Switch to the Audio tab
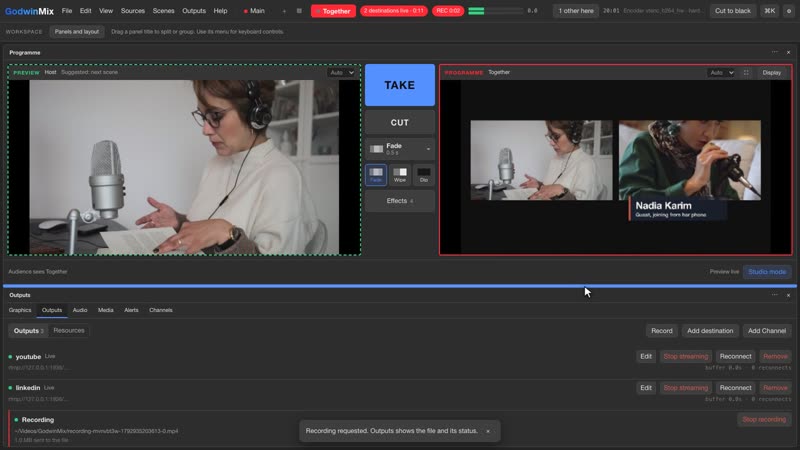Screen dimensions: 800x450 80,310
